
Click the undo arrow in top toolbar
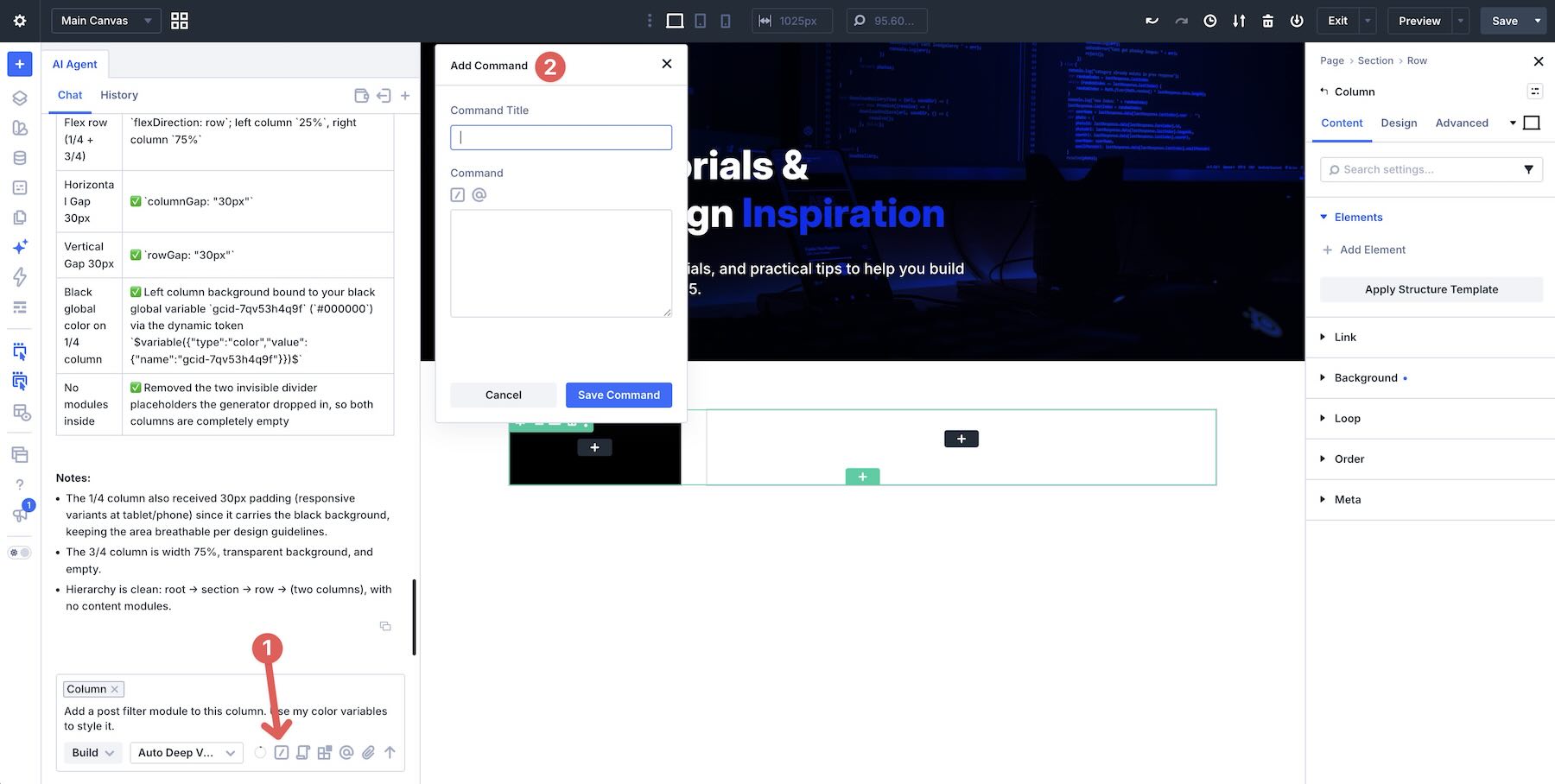point(1152,21)
